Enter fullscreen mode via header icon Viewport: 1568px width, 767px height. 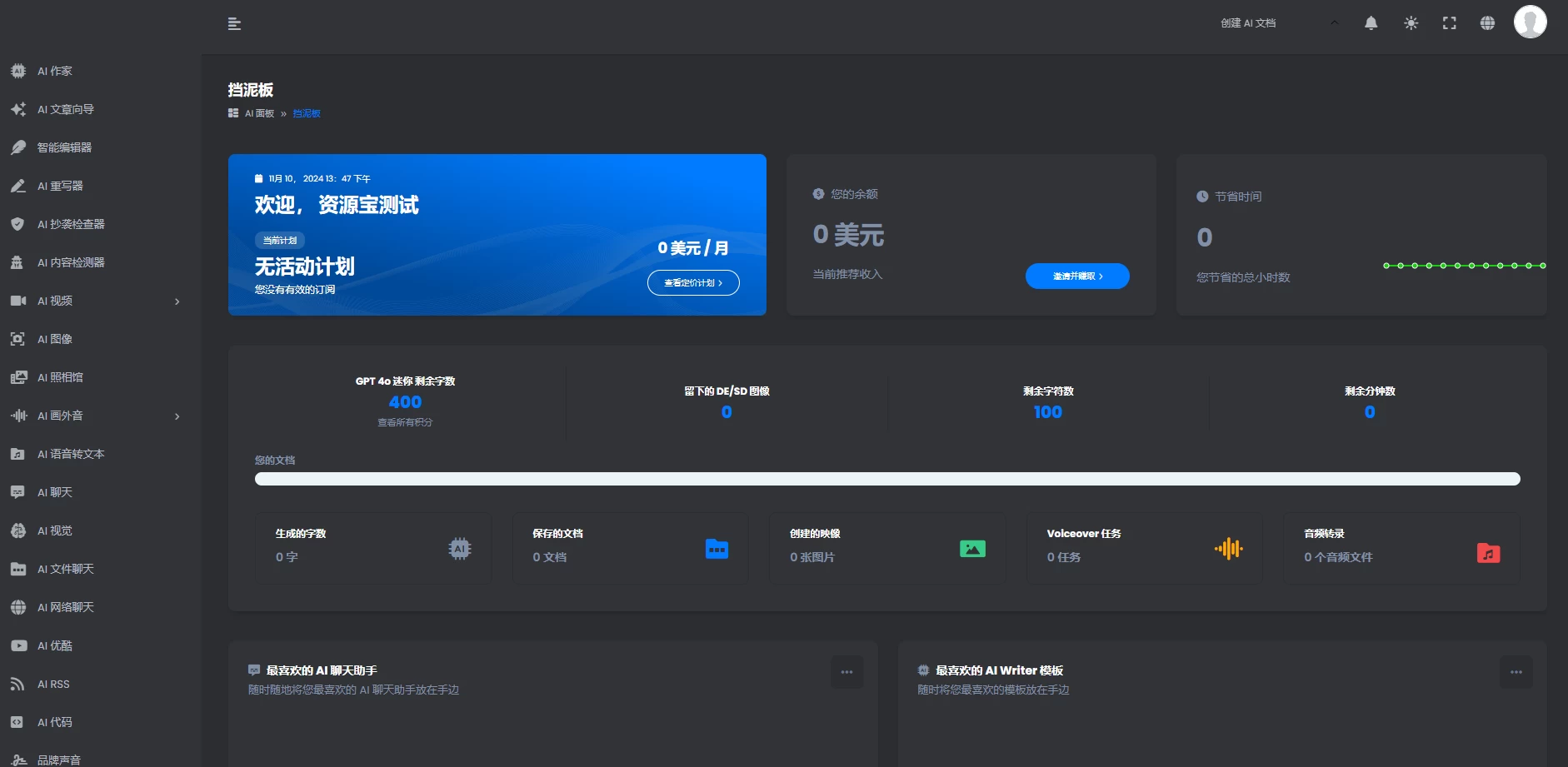[x=1450, y=23]
